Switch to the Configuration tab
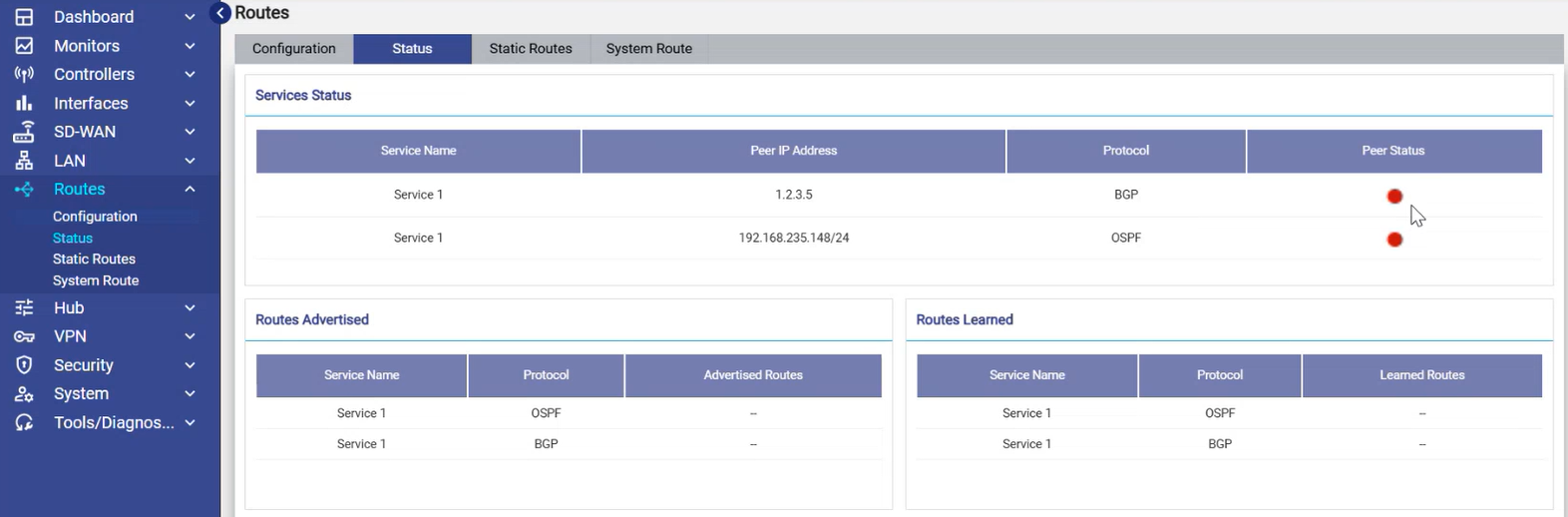This screenshot has width=1568, height=517. [293, 49]
